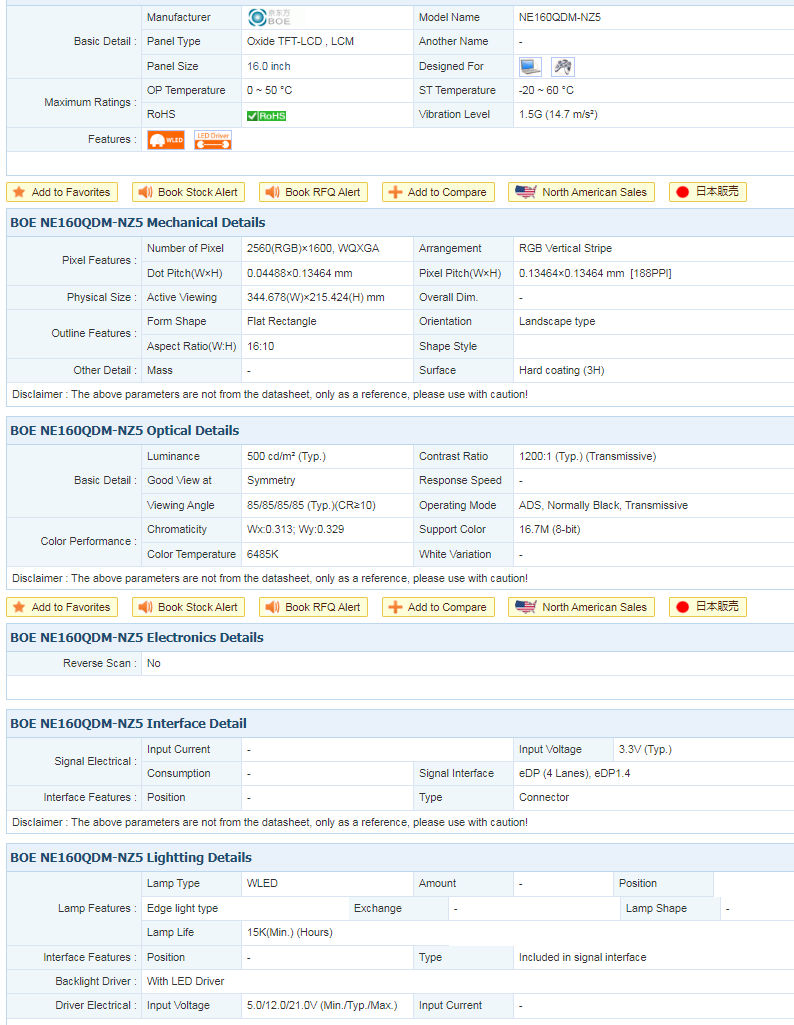This screenshot has height=1025, width=794.
Task: Click panel type Oxide TFT-LCD, LCM
Action: tap(301, 41)
